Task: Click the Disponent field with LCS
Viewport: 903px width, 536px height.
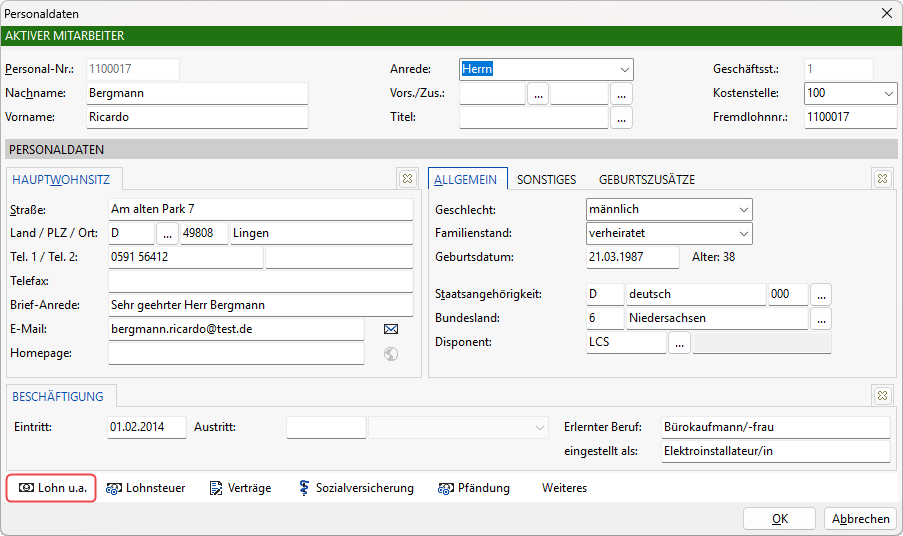Action: tap(627, 343)
